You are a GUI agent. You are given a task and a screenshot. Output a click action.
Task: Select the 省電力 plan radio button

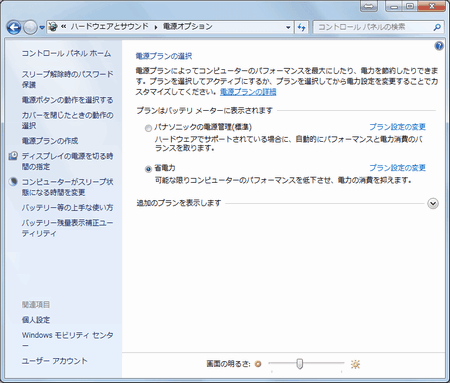coord(148,169)
